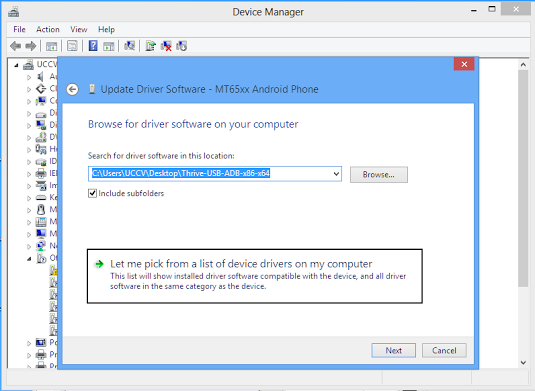535x391 pixels.
Task: Minimize the Device Manager window
Action: pyautogui.click(x=474, y=11)
